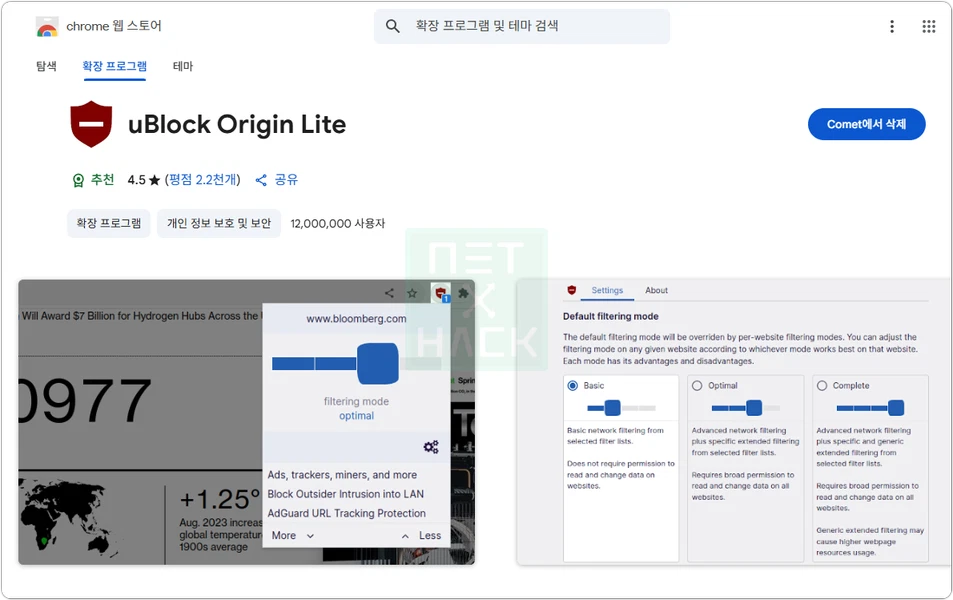The width and height of the screenshot is (953, 600).
Task: Click the Chrome Web Store rainbow logo
Action: point(47,27)
